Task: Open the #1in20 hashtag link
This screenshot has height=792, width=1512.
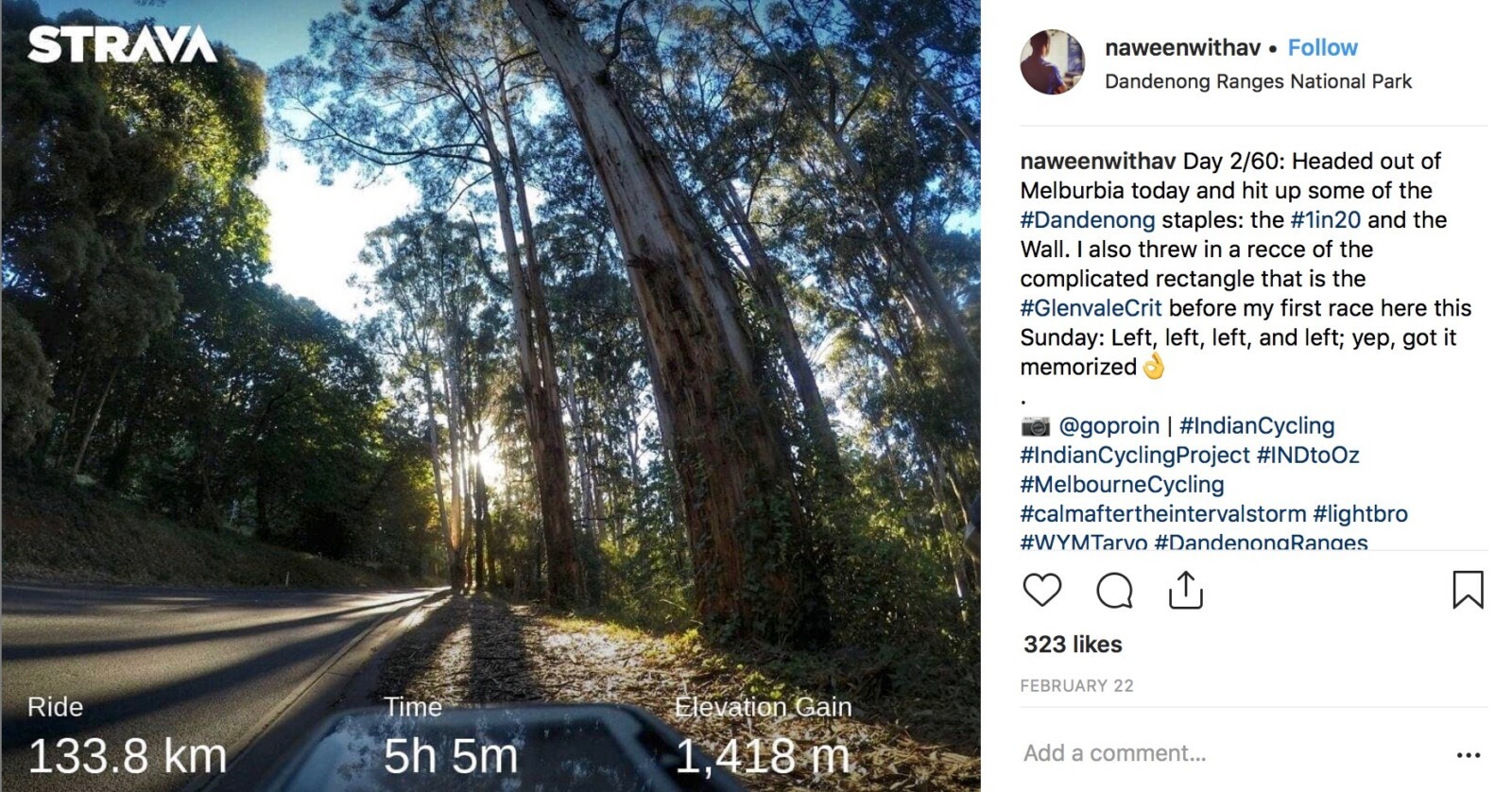Action: 1326,220
